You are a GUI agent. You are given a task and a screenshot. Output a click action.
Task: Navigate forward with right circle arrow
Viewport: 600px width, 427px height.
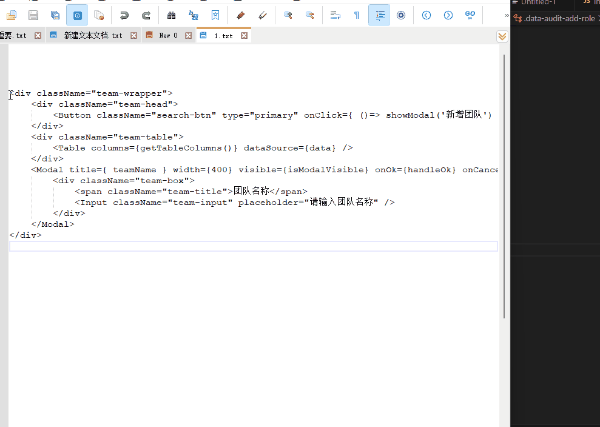click(x=448, y=15)
